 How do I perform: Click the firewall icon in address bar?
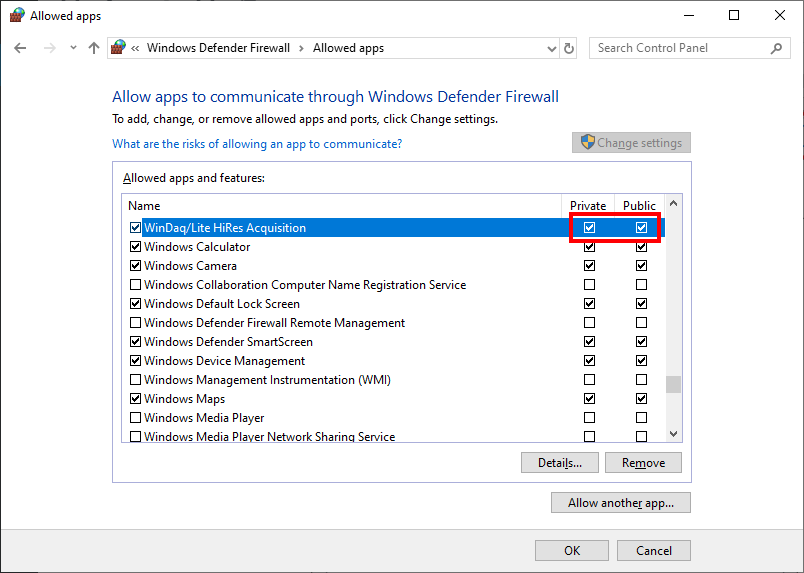[118, 48]
